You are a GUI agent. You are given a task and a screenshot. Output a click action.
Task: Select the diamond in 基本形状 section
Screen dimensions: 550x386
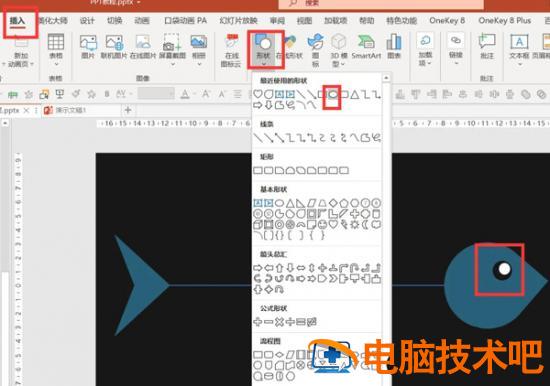tap(333, 203)
